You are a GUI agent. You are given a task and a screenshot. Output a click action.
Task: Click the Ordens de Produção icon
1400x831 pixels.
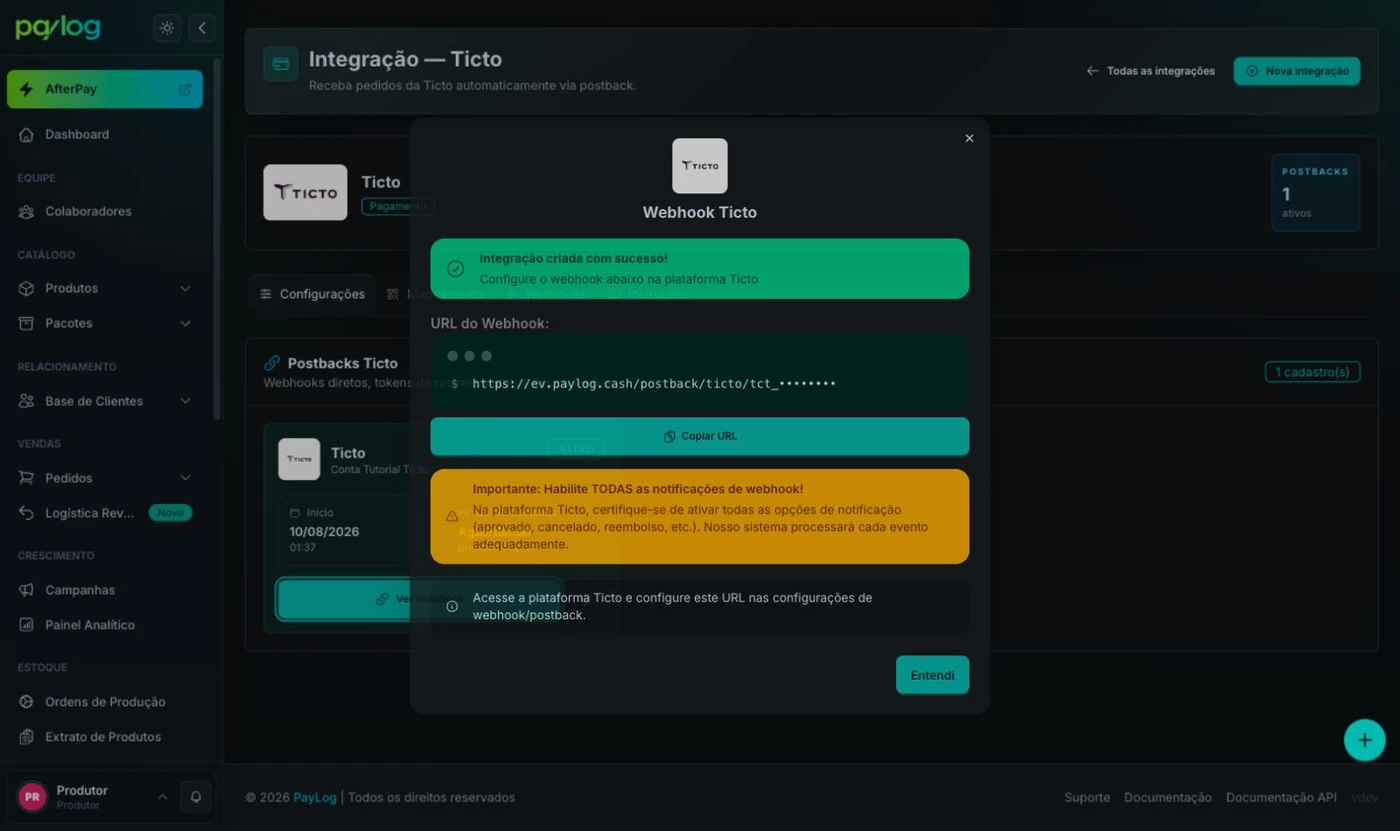click(x=27, y=702)
